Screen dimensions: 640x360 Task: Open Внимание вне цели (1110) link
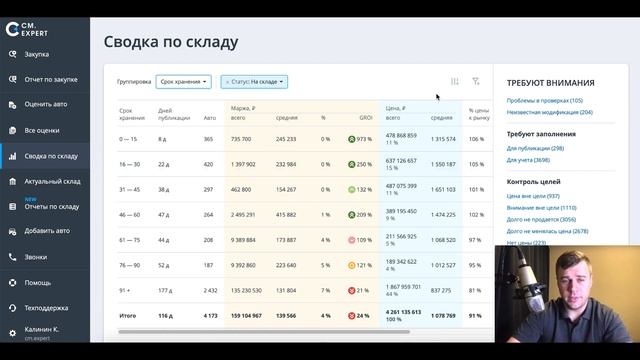[x=541, y=208]
